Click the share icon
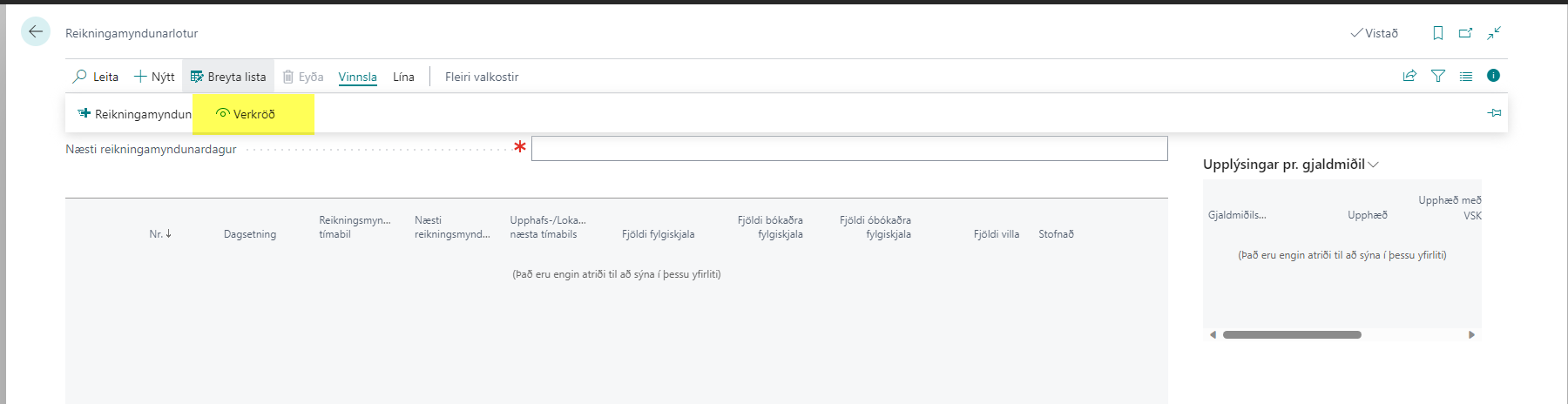 click(1409, 77)
